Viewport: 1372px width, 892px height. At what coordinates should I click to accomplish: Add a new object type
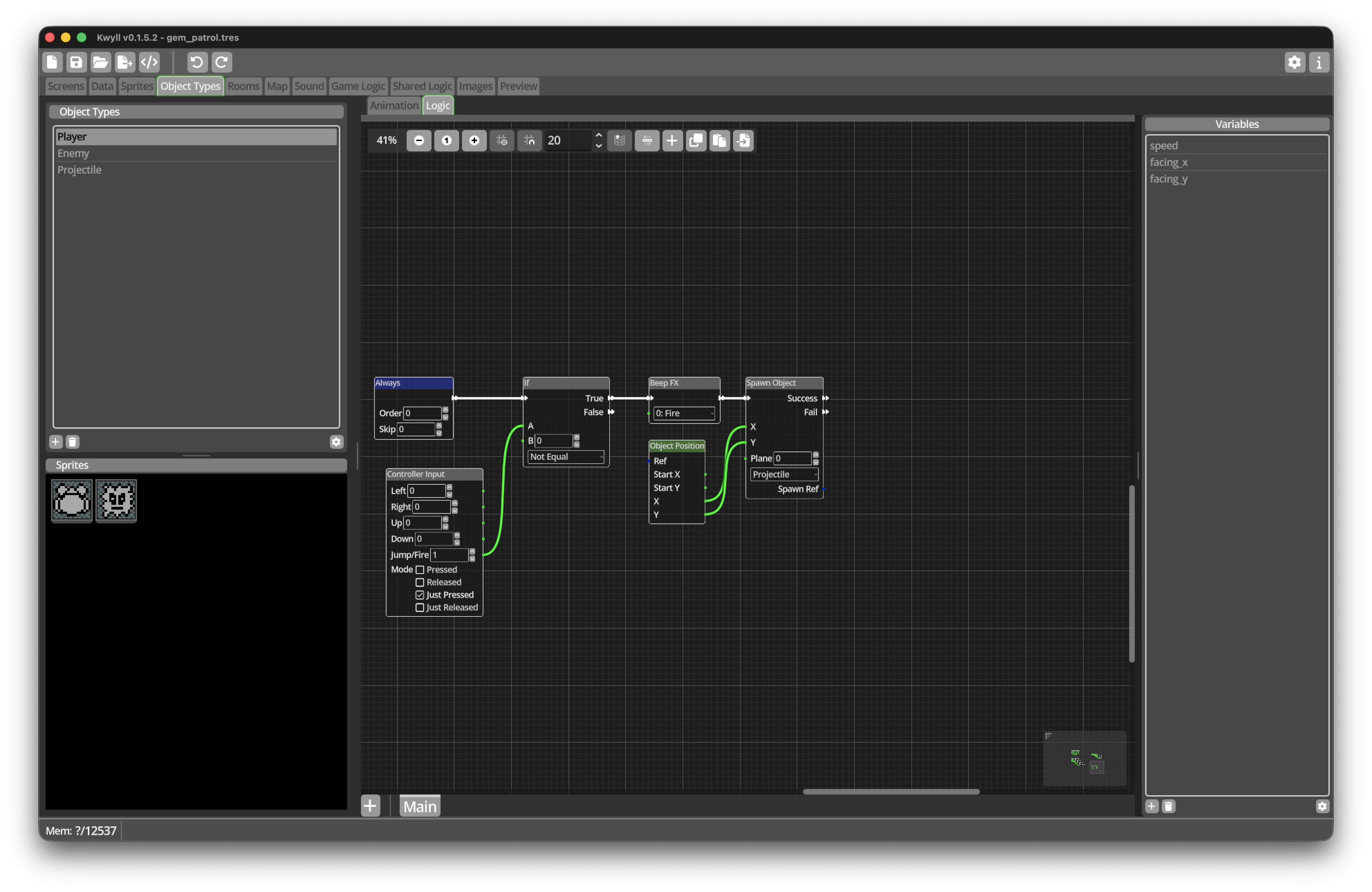pos(56,442)
